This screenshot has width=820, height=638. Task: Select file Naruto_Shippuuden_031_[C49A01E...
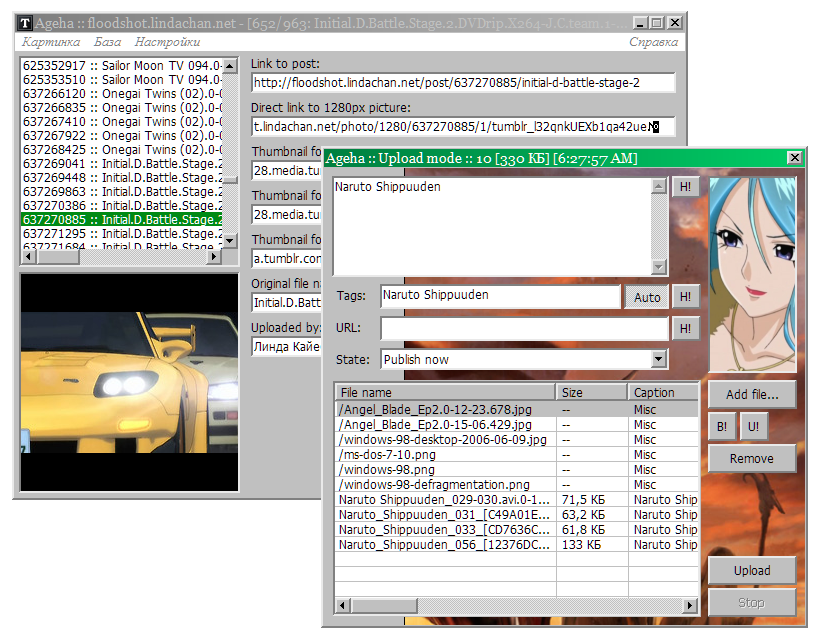click(444, 515)
